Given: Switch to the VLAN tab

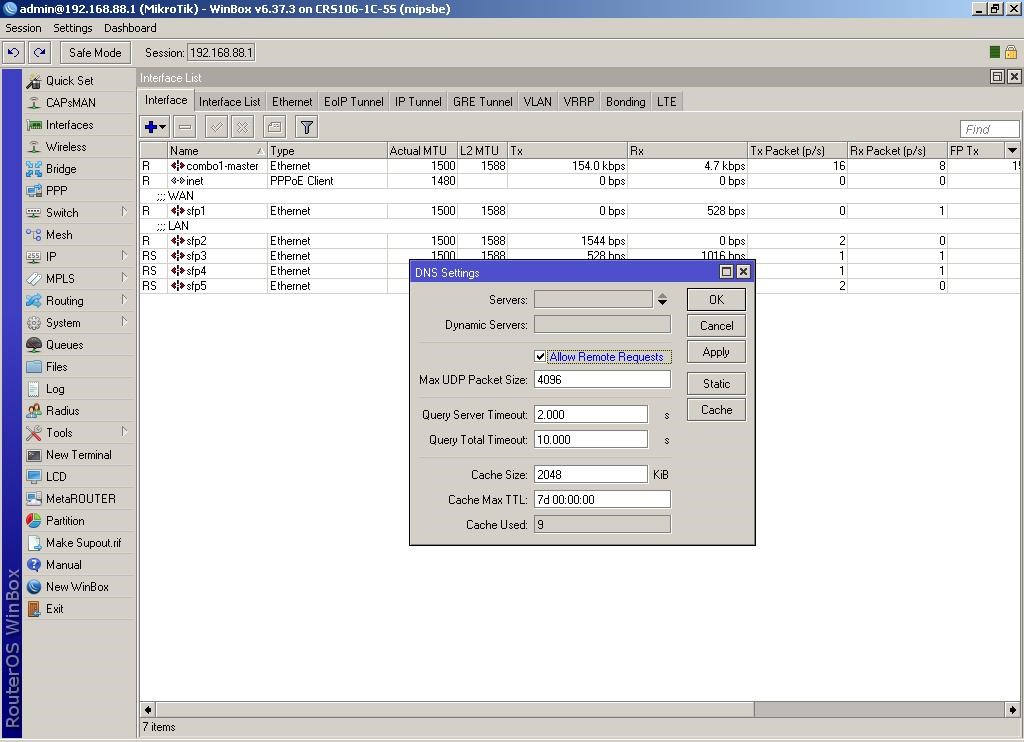Looking at the screenshot, I should (x=537, y=101).
